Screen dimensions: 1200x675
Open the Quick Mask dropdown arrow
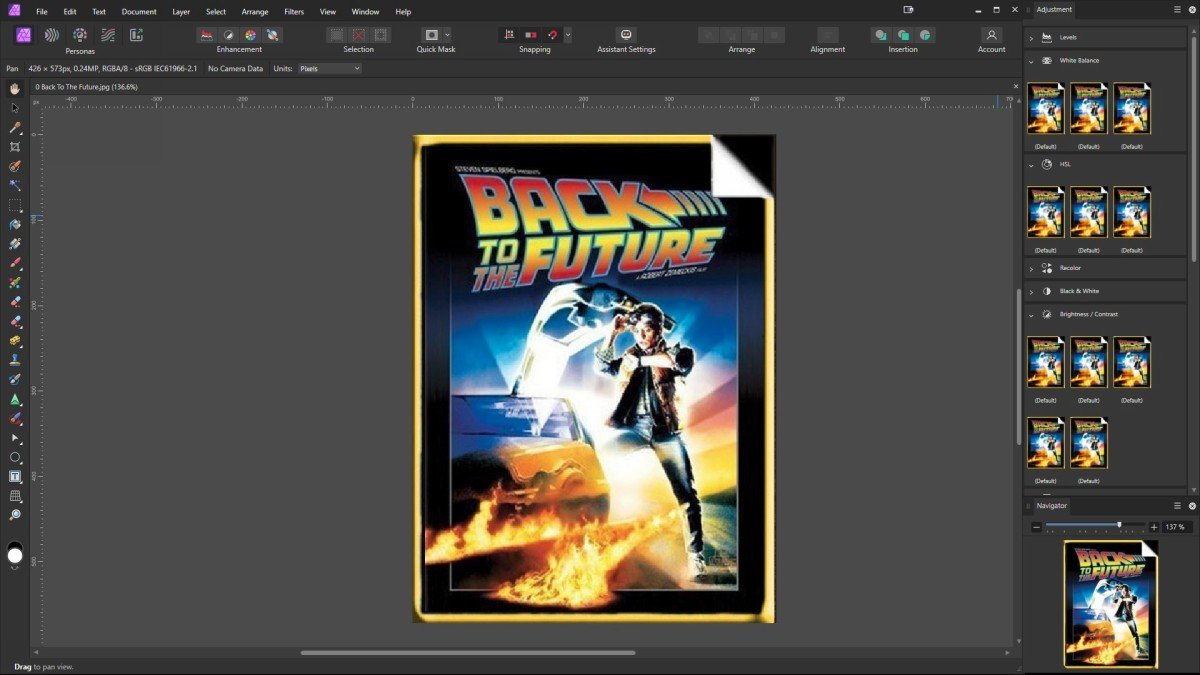[x=447, y=34]
